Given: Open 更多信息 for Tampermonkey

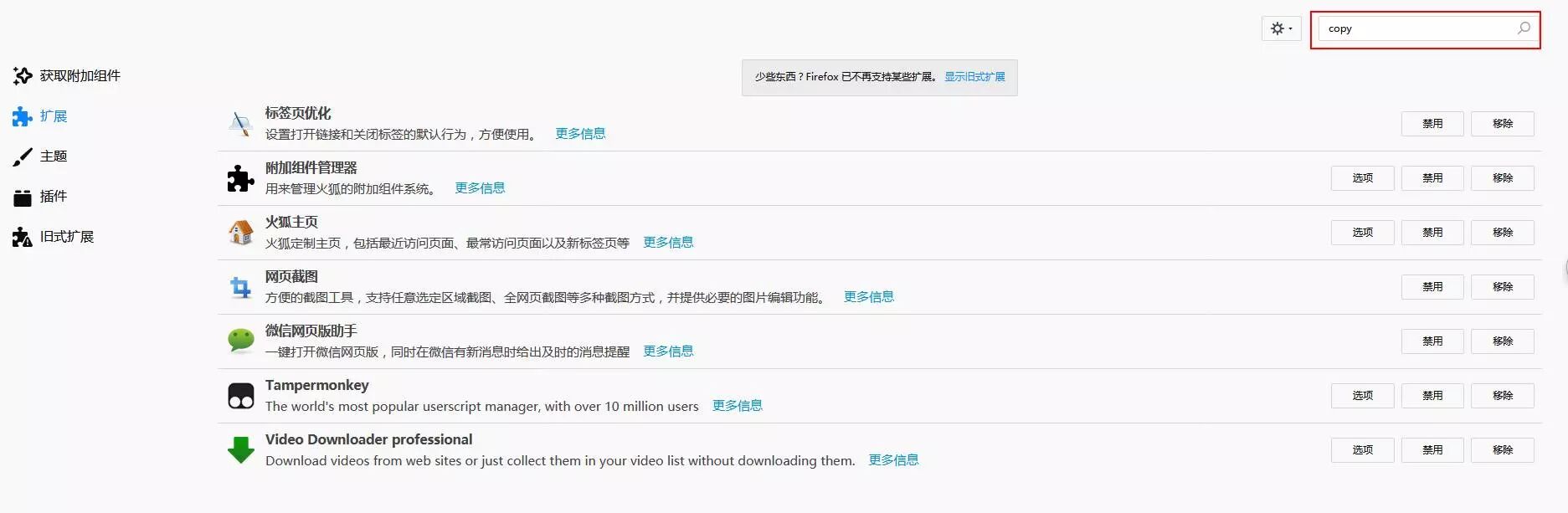Looking at the screenshot, I should coord(738,406).
